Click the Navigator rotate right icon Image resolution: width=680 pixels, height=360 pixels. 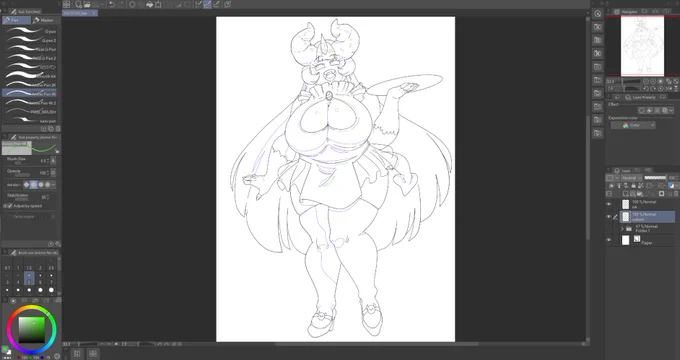pyautogui.click(x=653, y=88)
